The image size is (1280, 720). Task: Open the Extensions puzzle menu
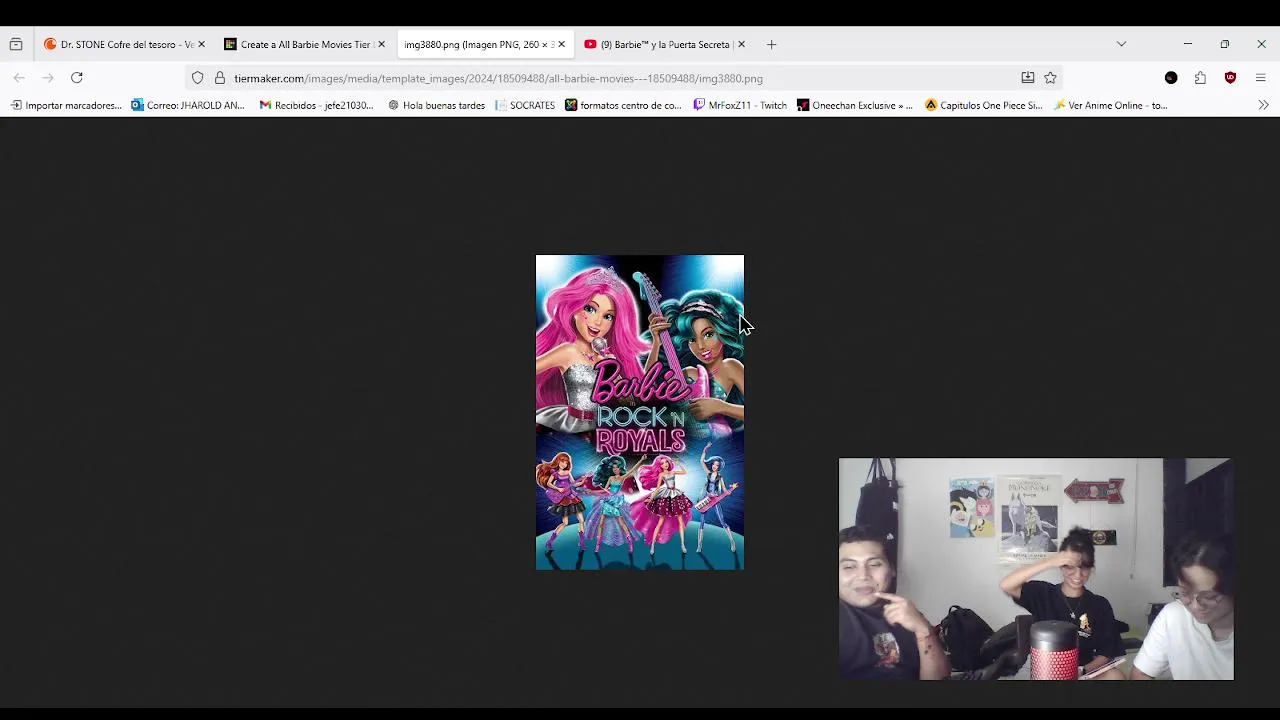(1200, 78)
